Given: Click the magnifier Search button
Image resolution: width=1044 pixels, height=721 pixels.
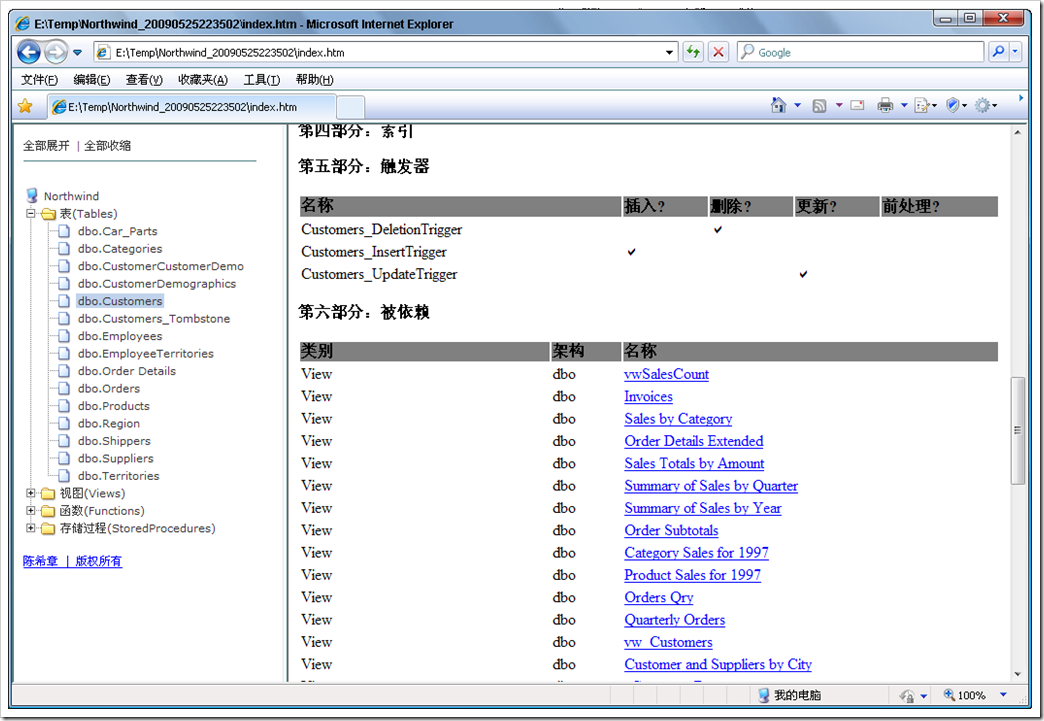Looking at the screenshot, I should pos(998,52).
